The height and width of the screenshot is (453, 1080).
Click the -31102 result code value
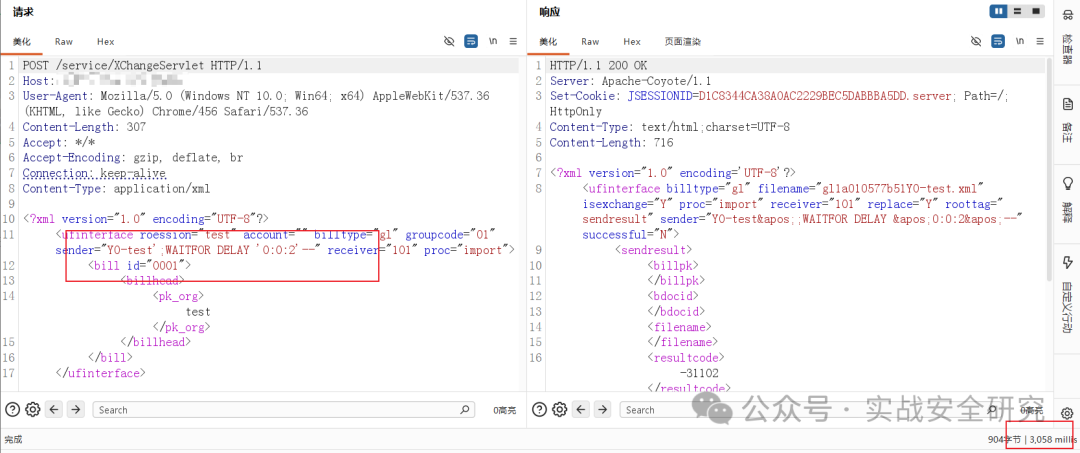(x=698, y=372)
